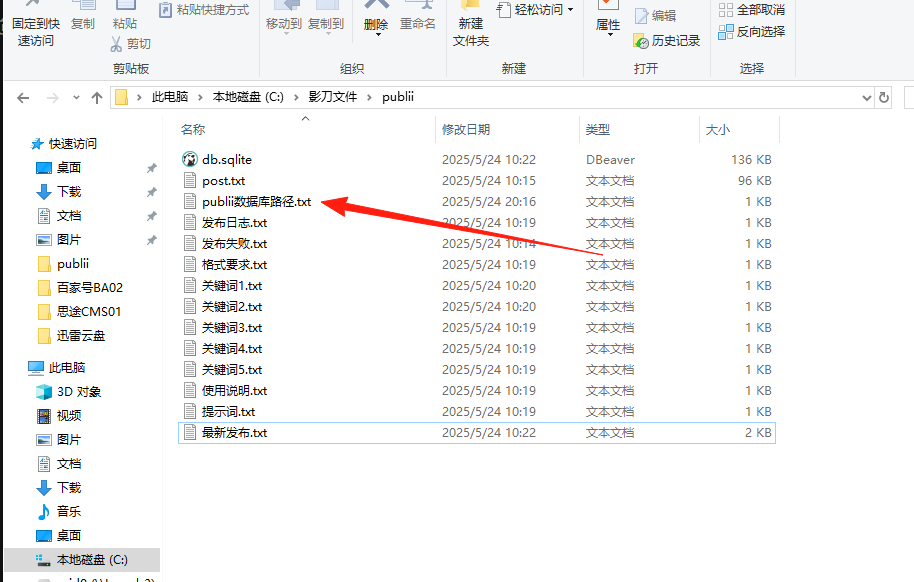
Task: Open the address bar history dropdown
Action: coord(867,97)
